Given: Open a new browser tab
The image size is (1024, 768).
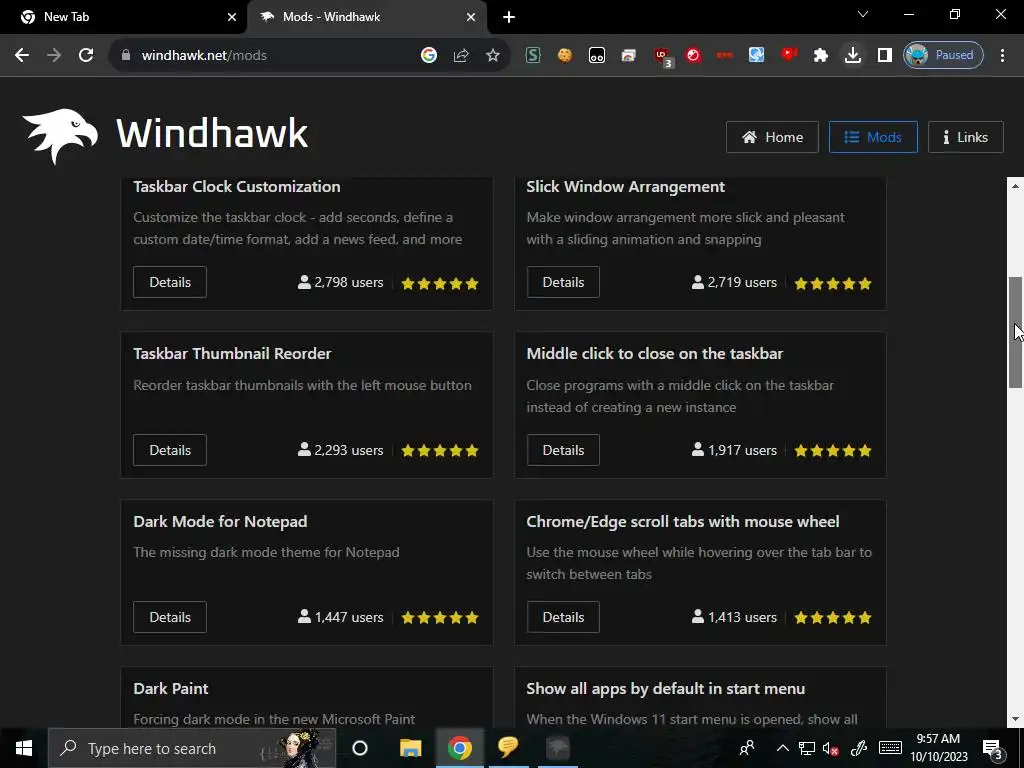Looking at the screenshot, I should coord(509,17).
